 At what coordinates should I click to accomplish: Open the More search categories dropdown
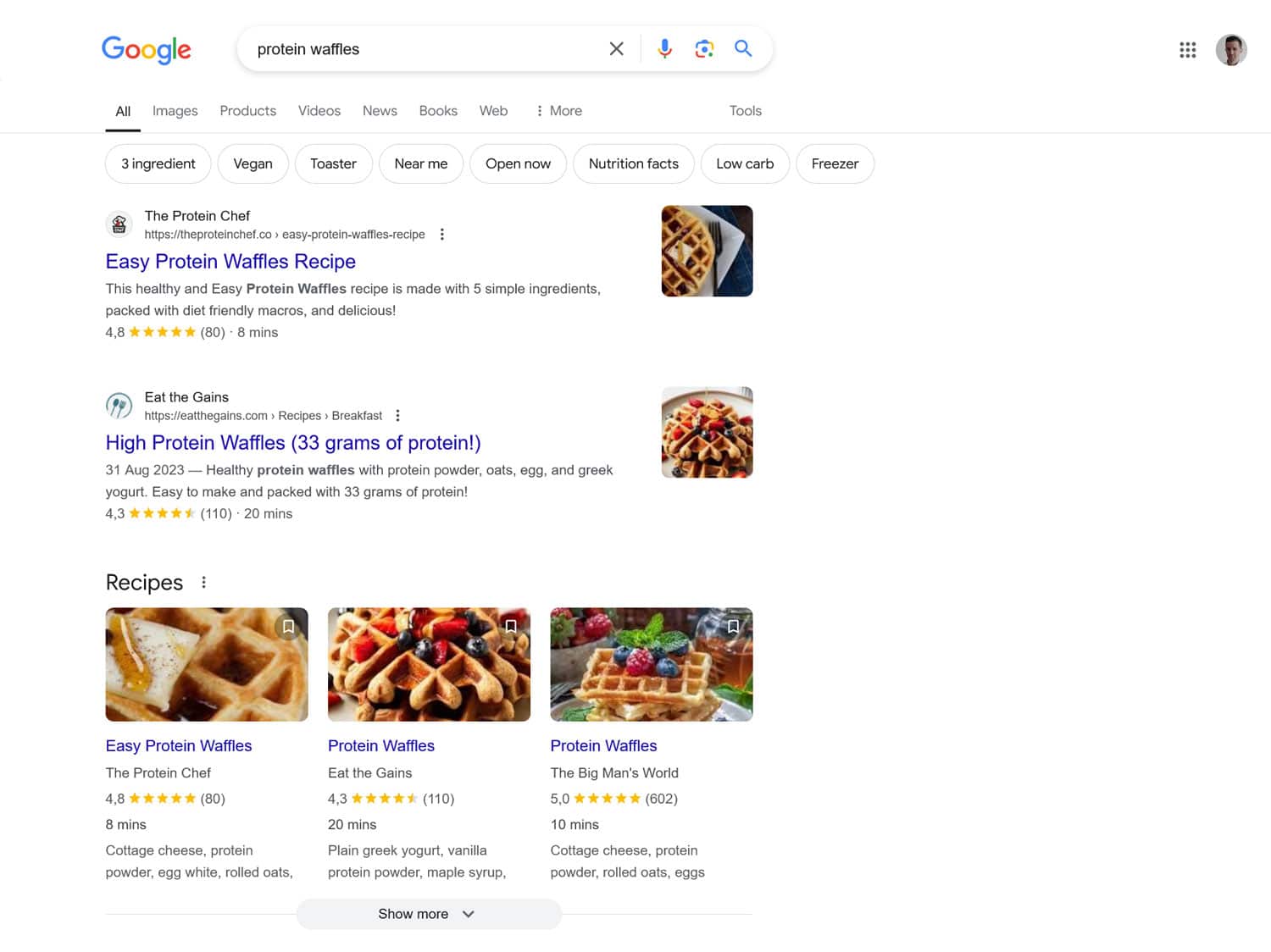558,111
